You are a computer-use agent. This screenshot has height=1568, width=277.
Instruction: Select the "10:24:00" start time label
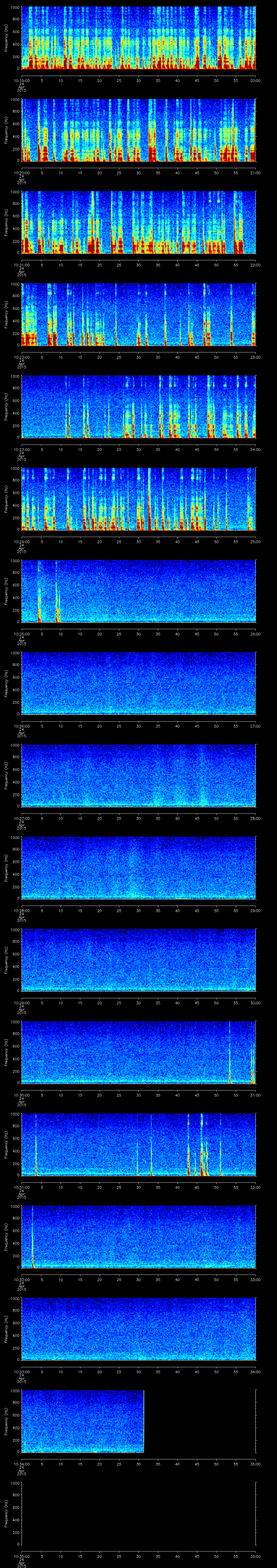pos(22,542)
